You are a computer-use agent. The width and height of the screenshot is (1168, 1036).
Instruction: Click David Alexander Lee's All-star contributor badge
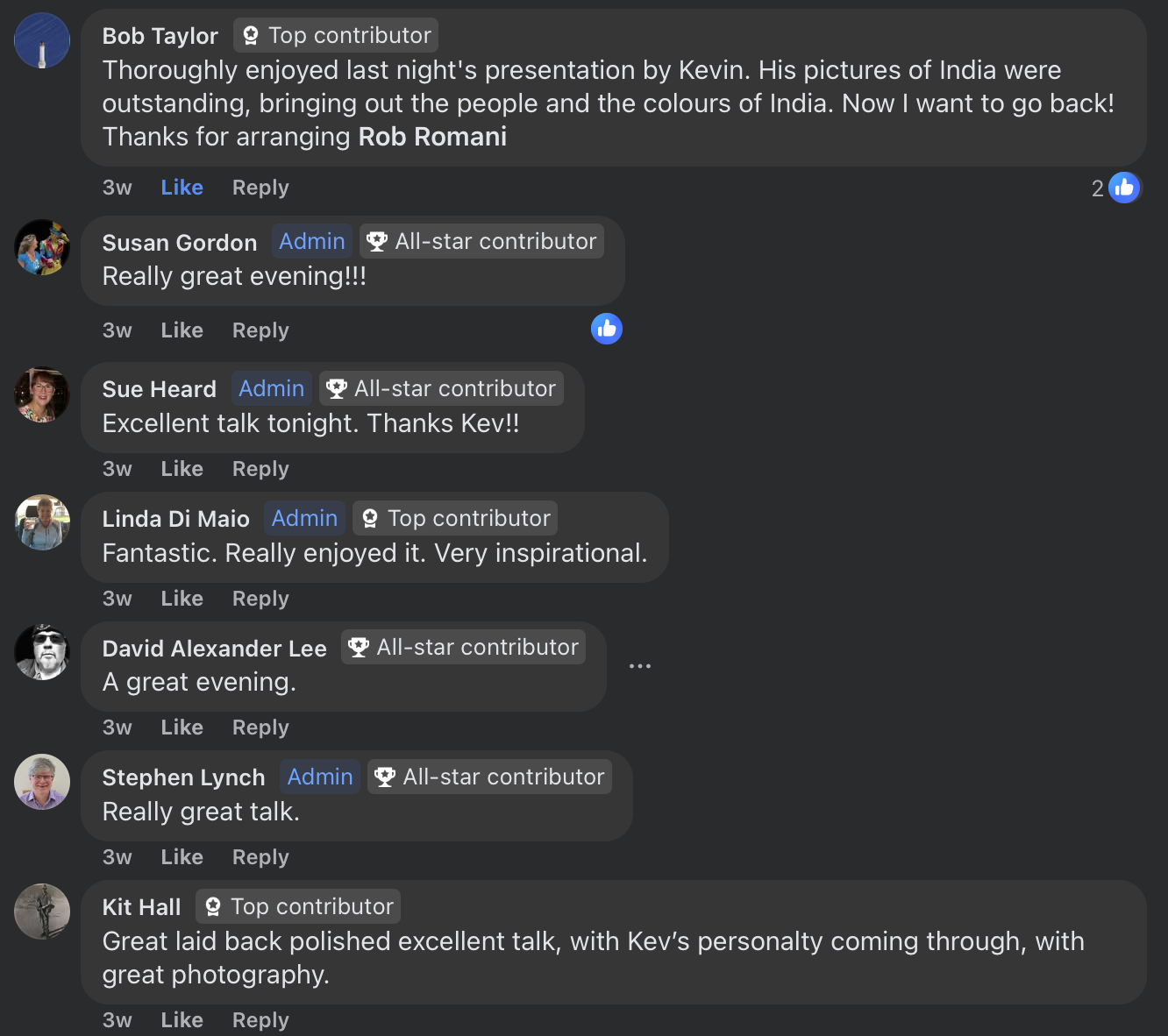[x=464, y=647]
